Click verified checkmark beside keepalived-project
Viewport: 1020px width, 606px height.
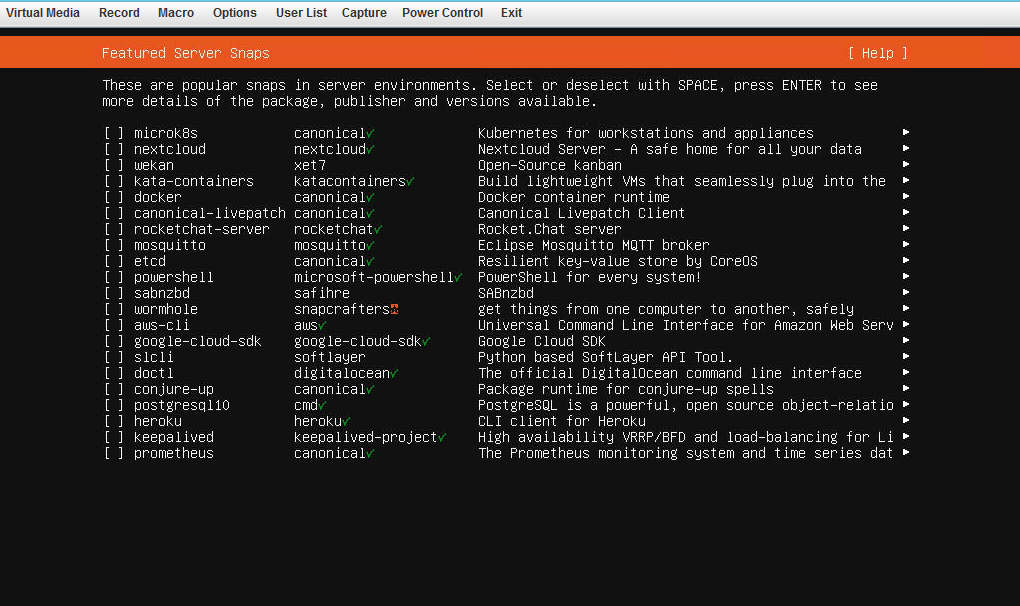point(442,438)
